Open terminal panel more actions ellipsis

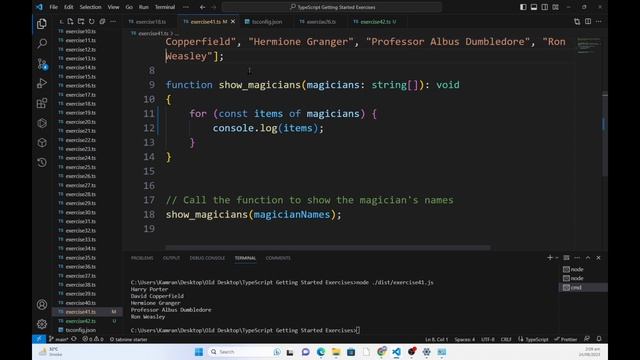click(577, 258)
